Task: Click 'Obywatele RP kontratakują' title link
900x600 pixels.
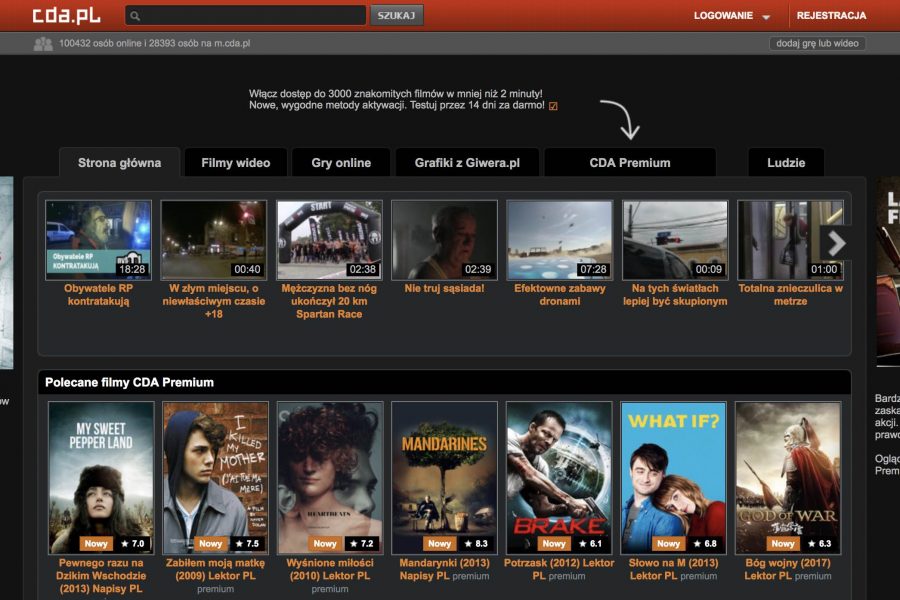Action: click(98, 295)
